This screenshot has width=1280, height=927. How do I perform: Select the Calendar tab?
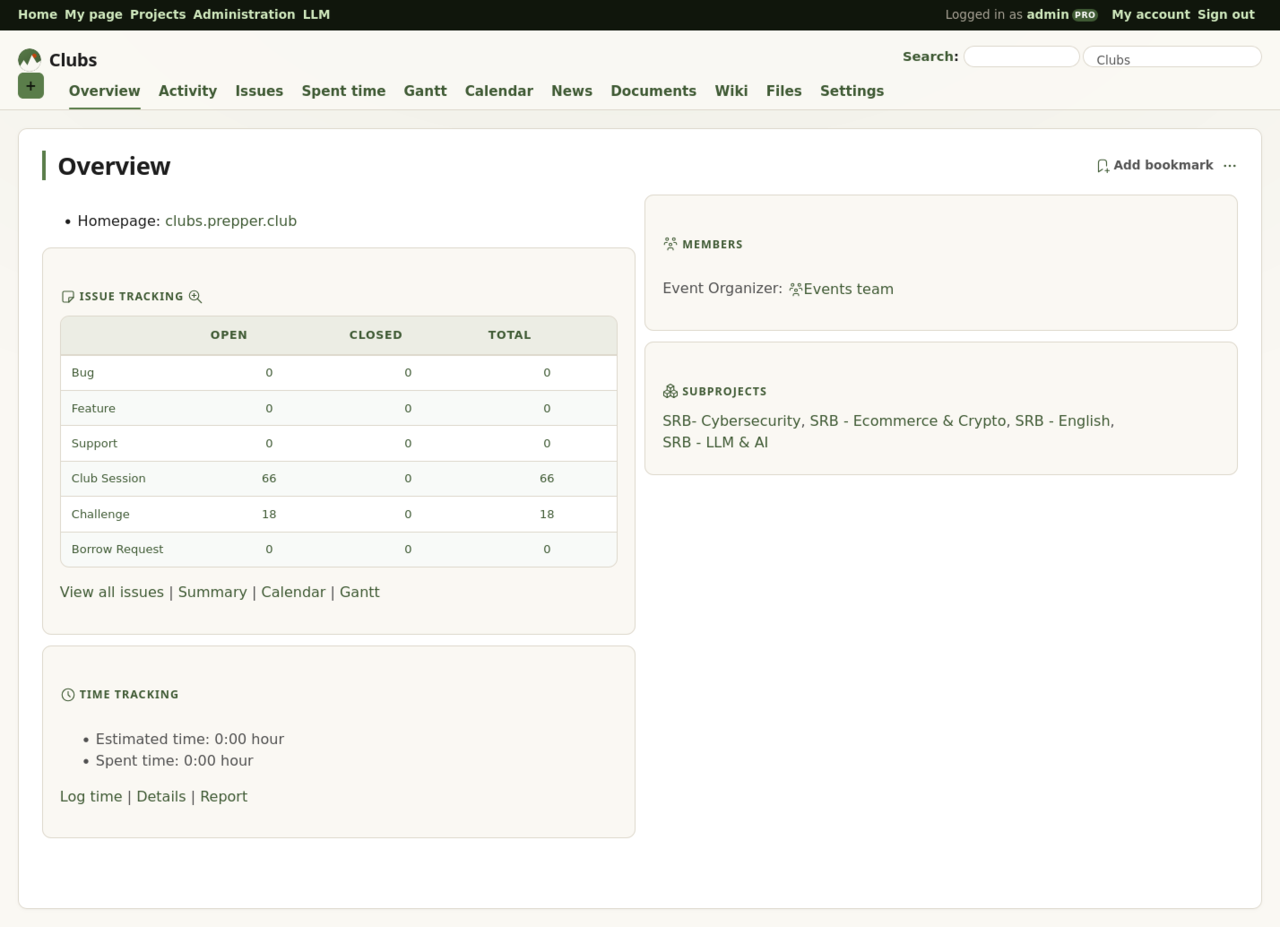[499, 91]
